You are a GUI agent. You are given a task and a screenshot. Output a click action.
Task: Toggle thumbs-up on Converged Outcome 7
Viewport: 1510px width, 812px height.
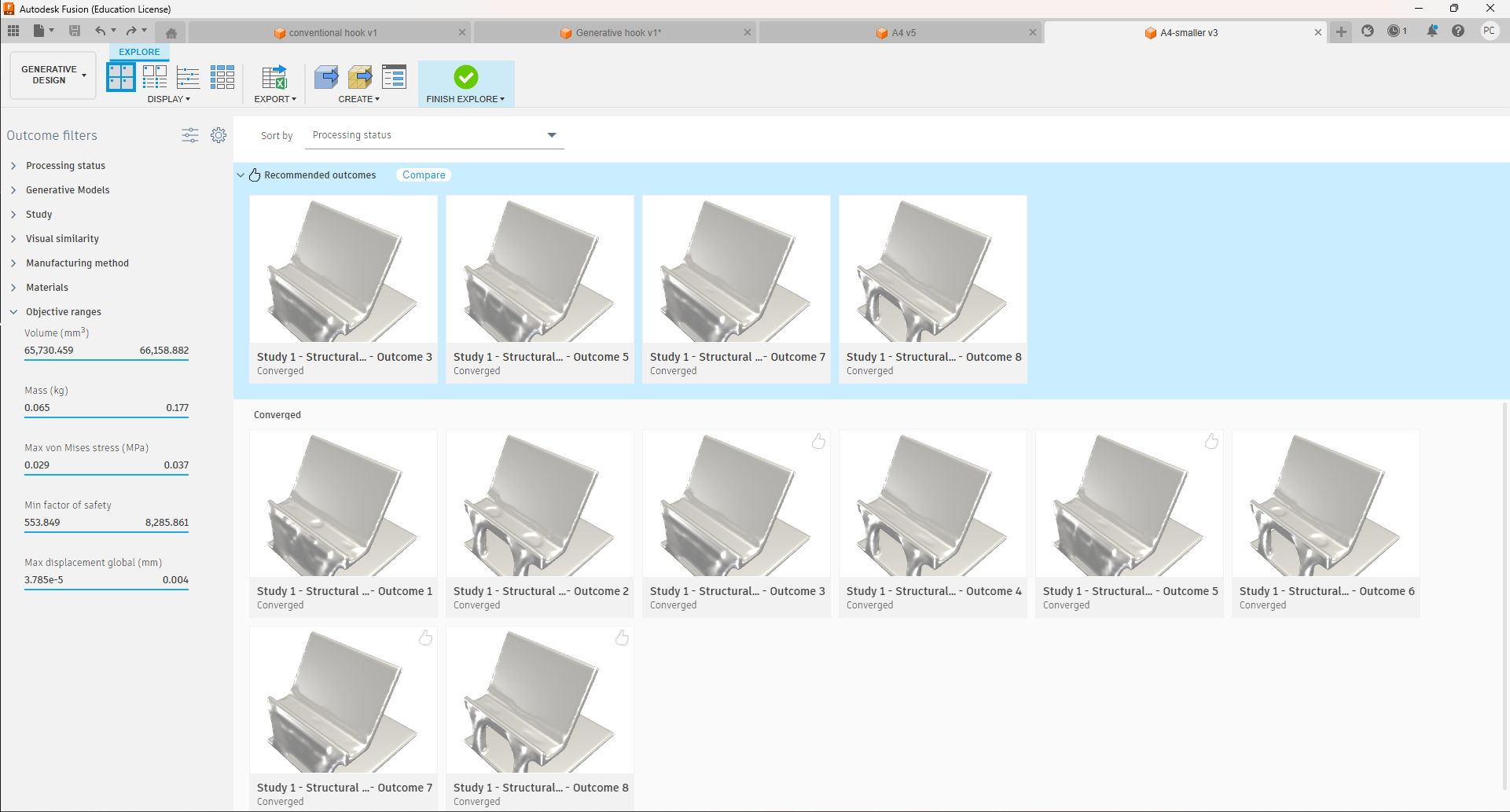pos(425,637)
